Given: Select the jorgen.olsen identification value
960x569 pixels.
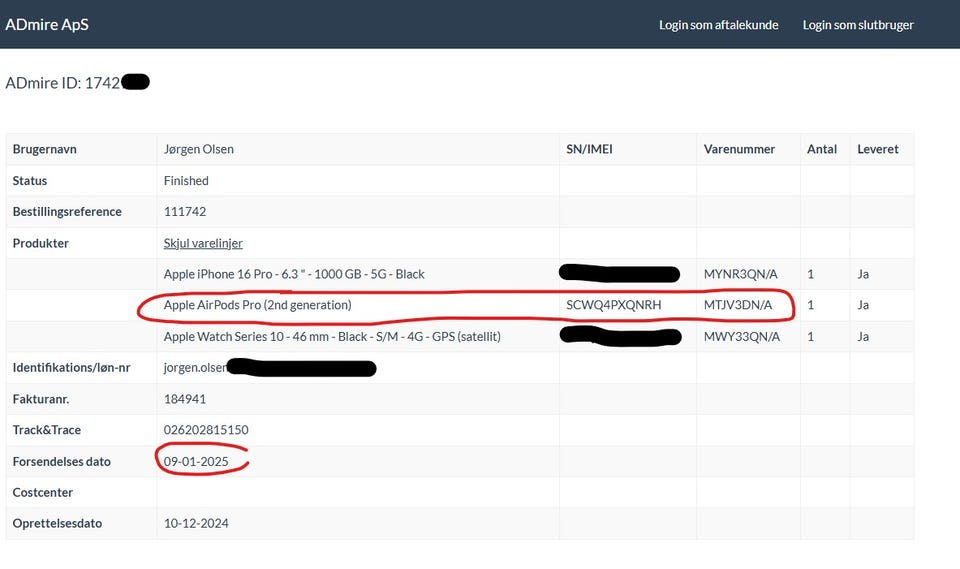Looking at the screenshot, I should coord(195,368).
